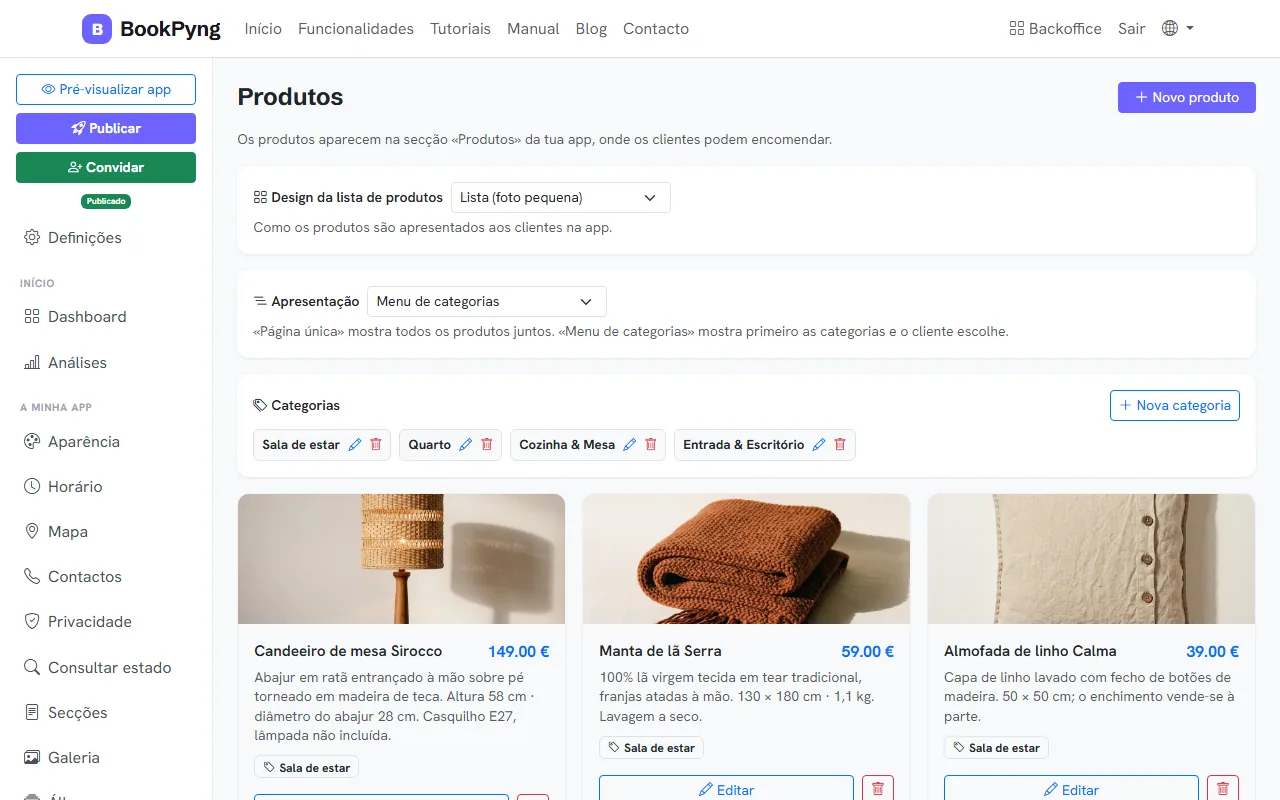Click the Novo produto button

[1186, 97]
